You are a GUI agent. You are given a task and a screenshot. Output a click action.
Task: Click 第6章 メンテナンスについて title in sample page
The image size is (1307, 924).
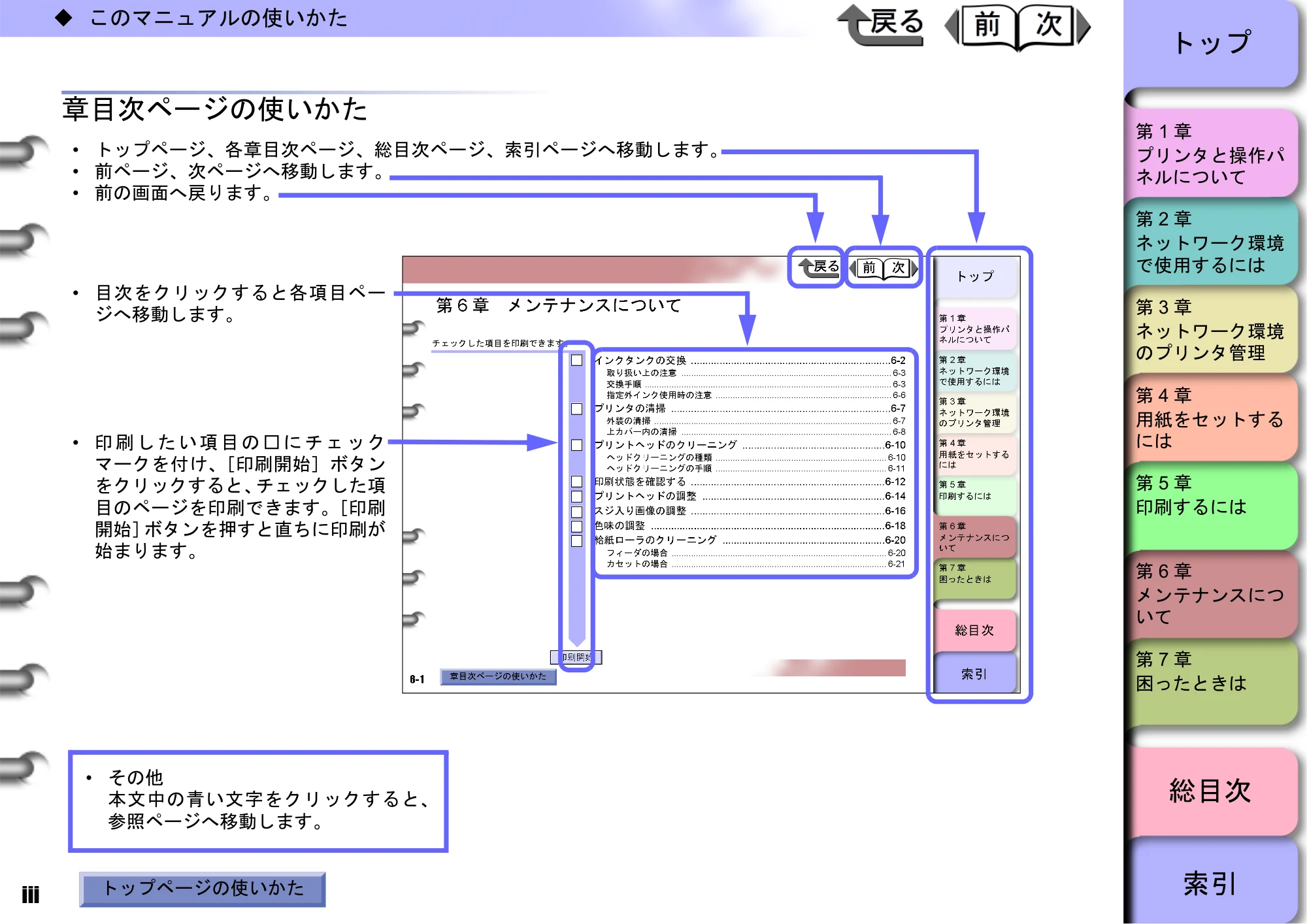(559, 305)
